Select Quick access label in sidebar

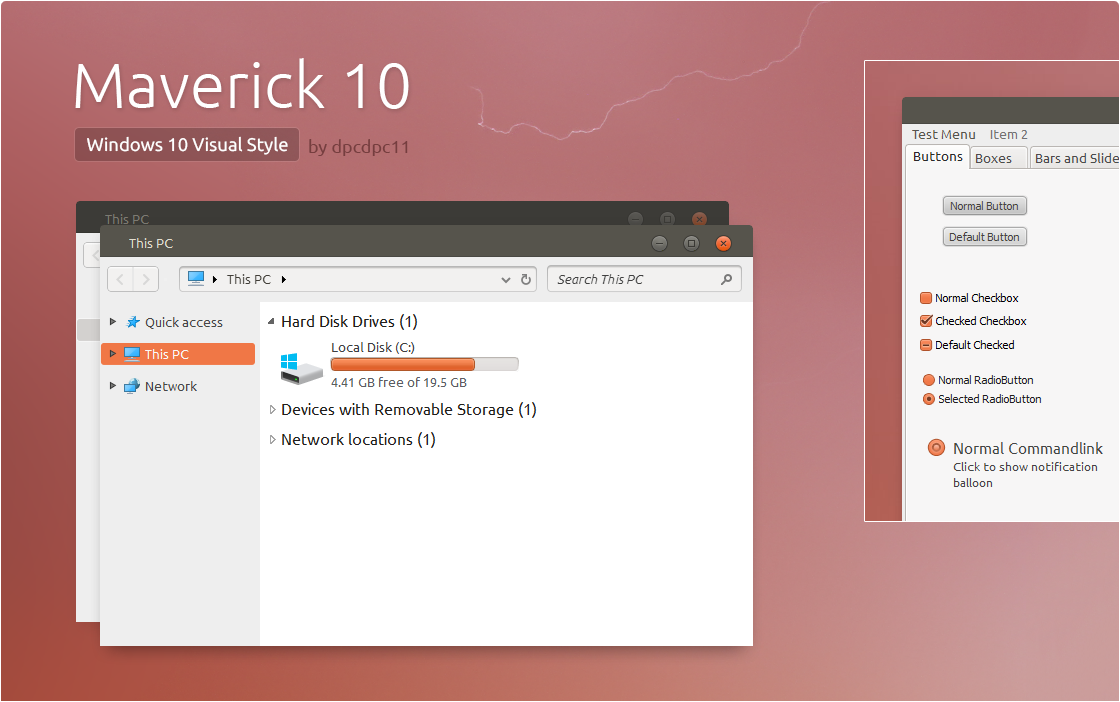tap(184, 323)
